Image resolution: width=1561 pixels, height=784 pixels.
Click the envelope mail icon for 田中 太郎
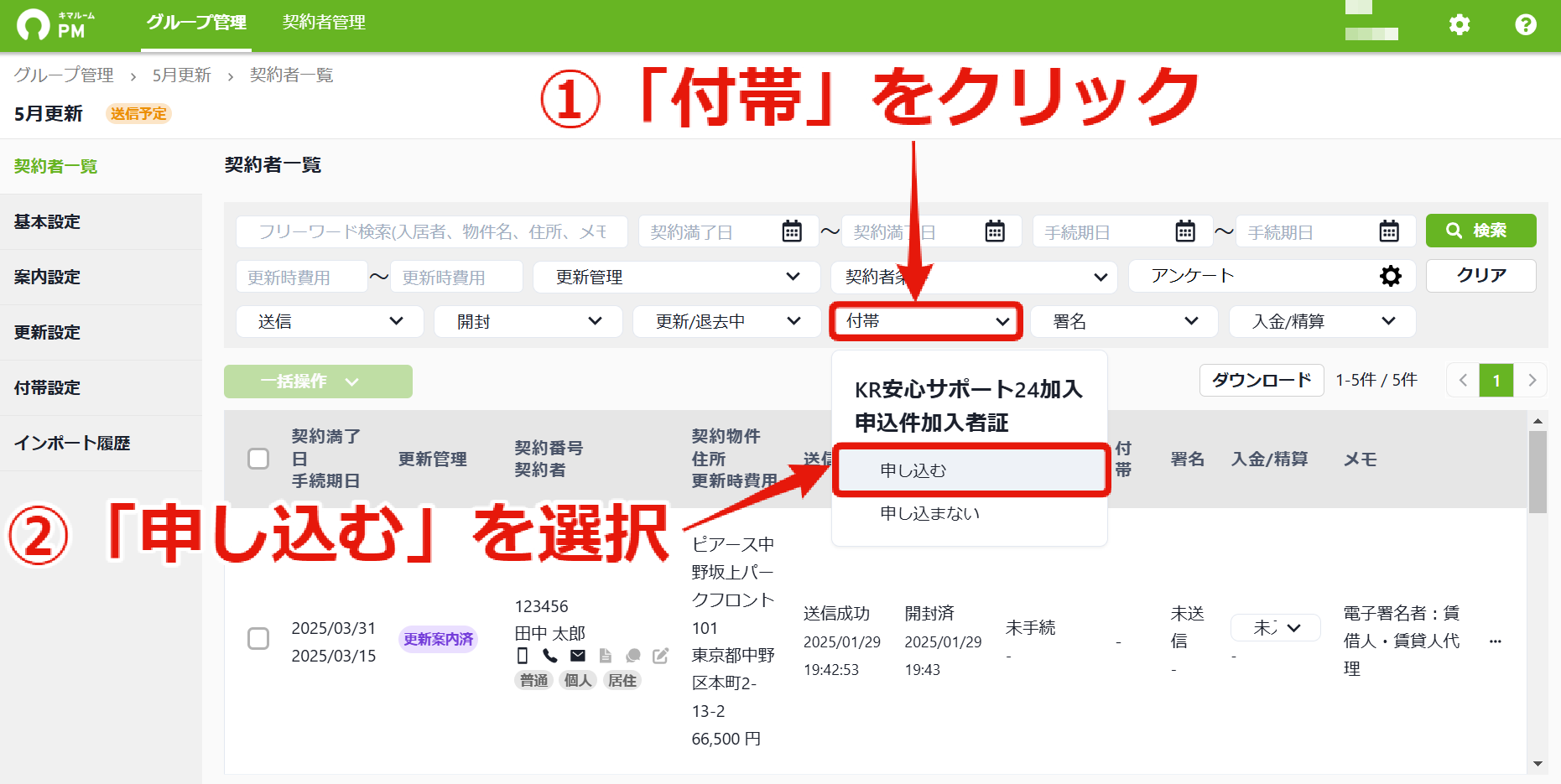coord(578,656)
